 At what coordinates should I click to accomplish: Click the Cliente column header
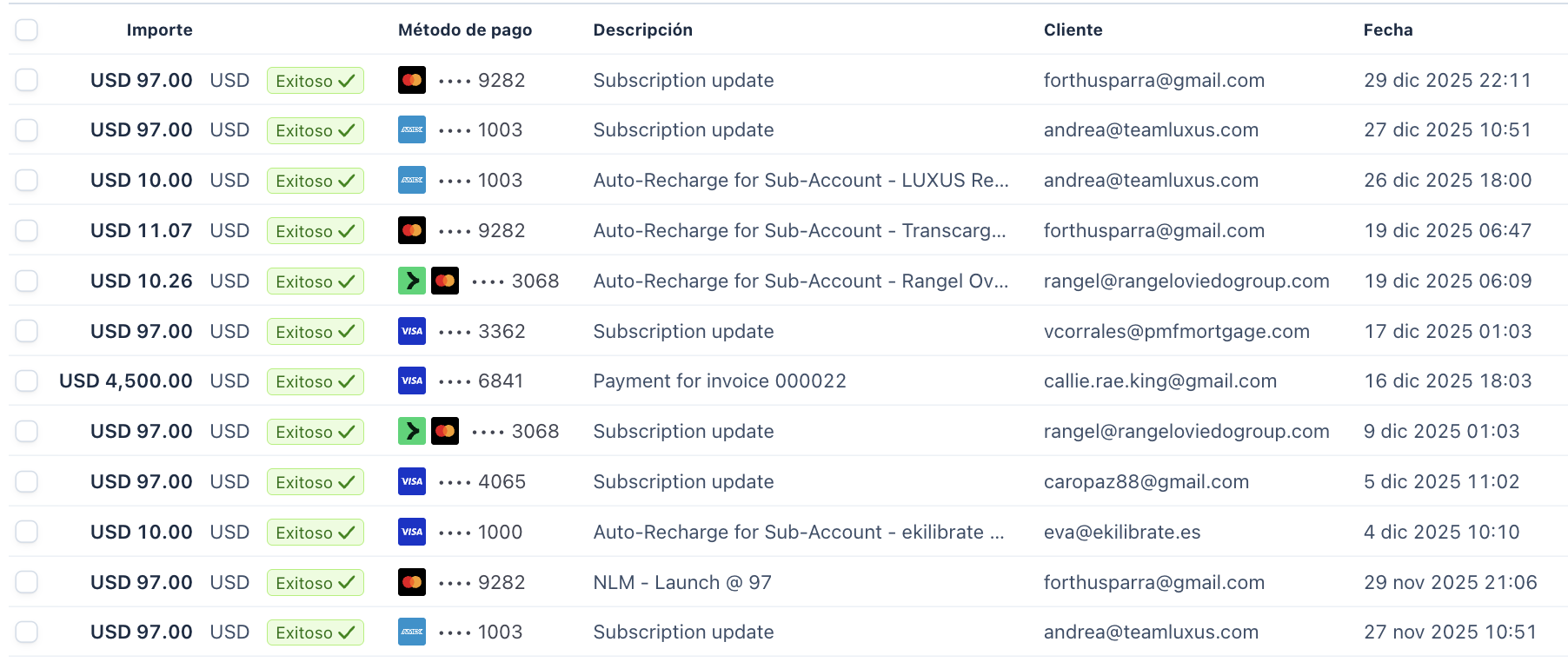coord(1073,30)
